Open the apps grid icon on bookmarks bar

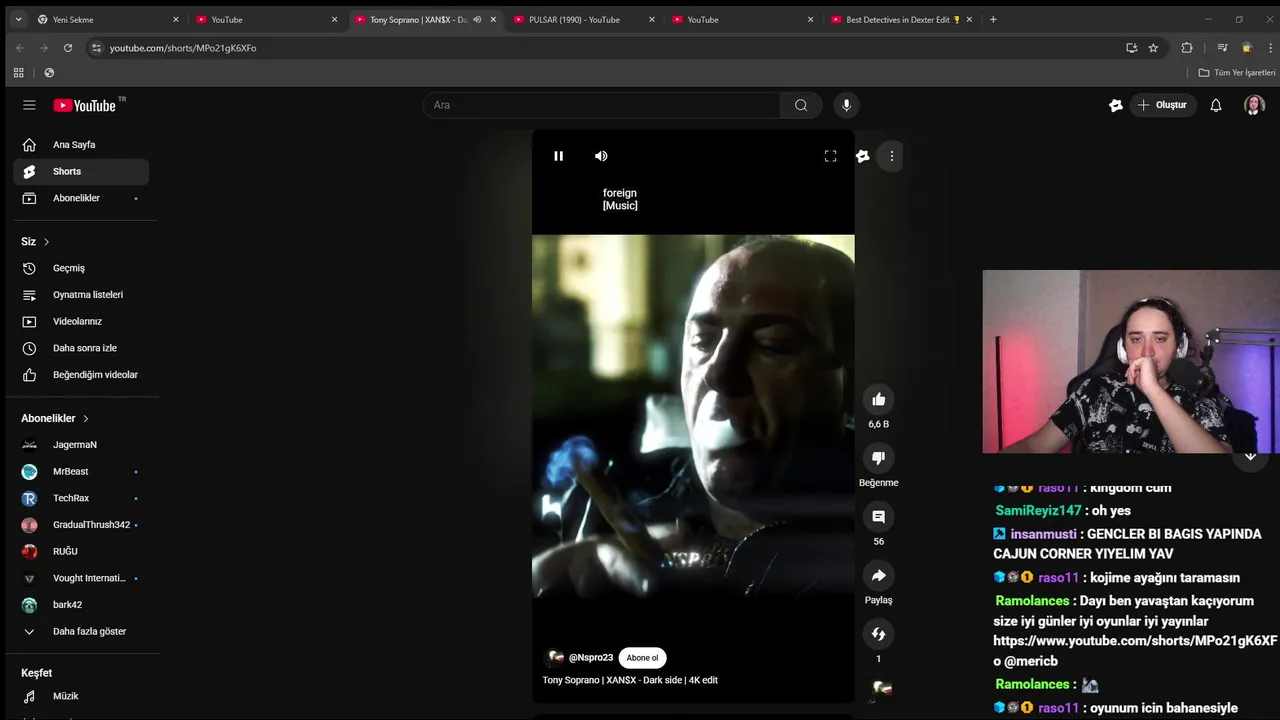(x=18, y=72)
